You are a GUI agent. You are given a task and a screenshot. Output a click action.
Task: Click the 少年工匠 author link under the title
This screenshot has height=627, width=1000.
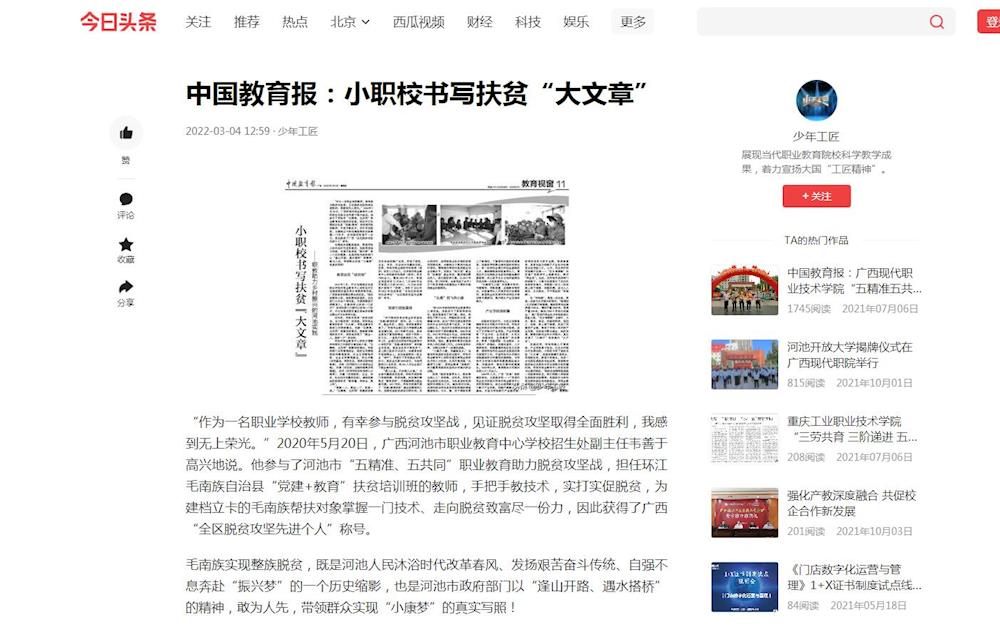[x=298, y=131]
